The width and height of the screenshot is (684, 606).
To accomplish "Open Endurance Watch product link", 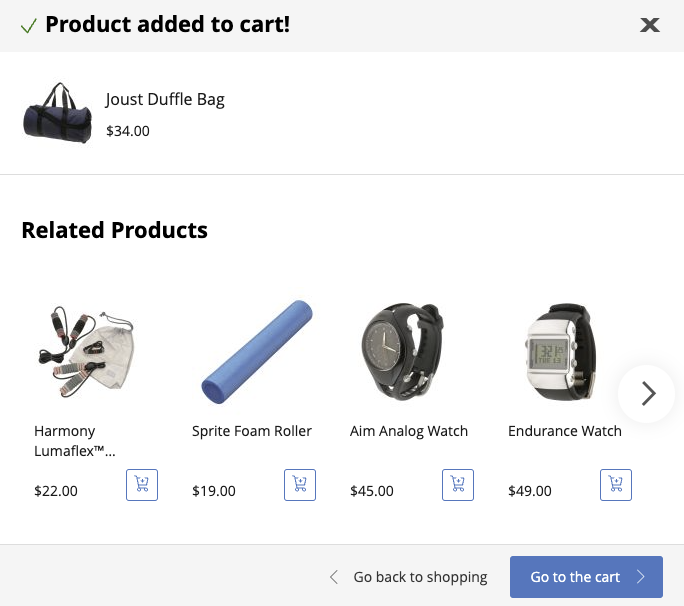I will [565, 431].
